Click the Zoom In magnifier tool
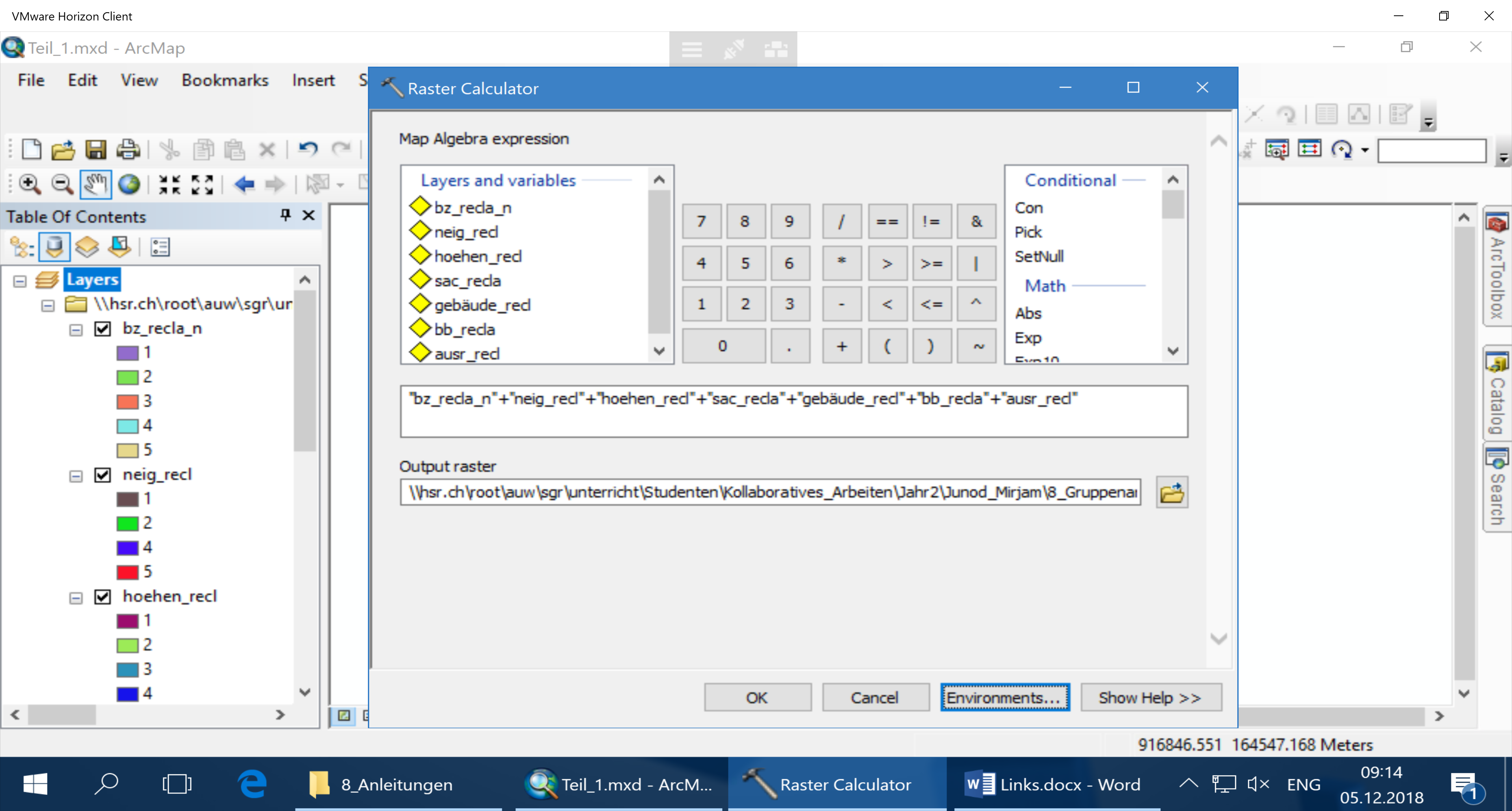Screen dimensions: 1512x811 30,184
